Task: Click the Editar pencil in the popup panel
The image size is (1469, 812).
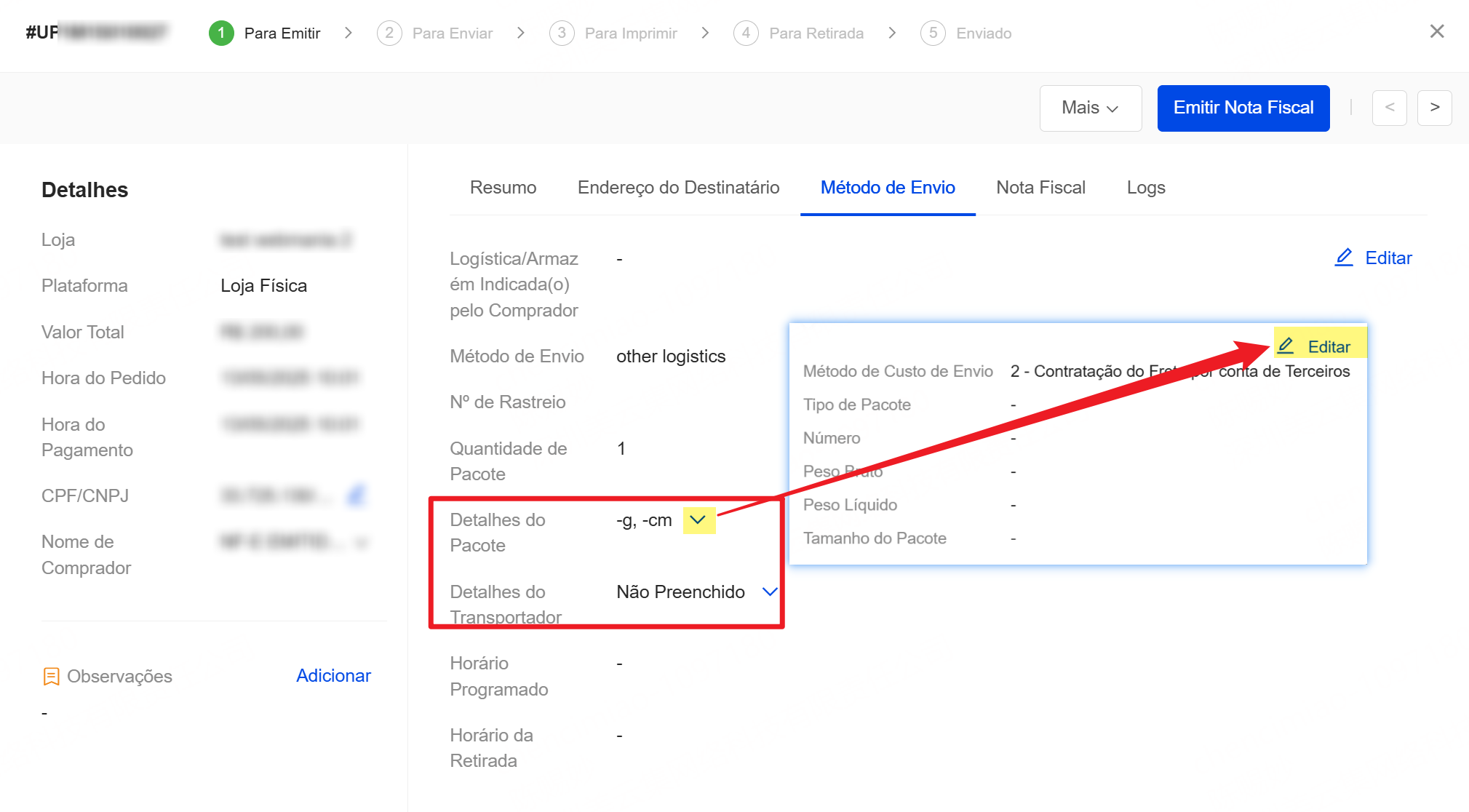Action: pos(1286,346)
